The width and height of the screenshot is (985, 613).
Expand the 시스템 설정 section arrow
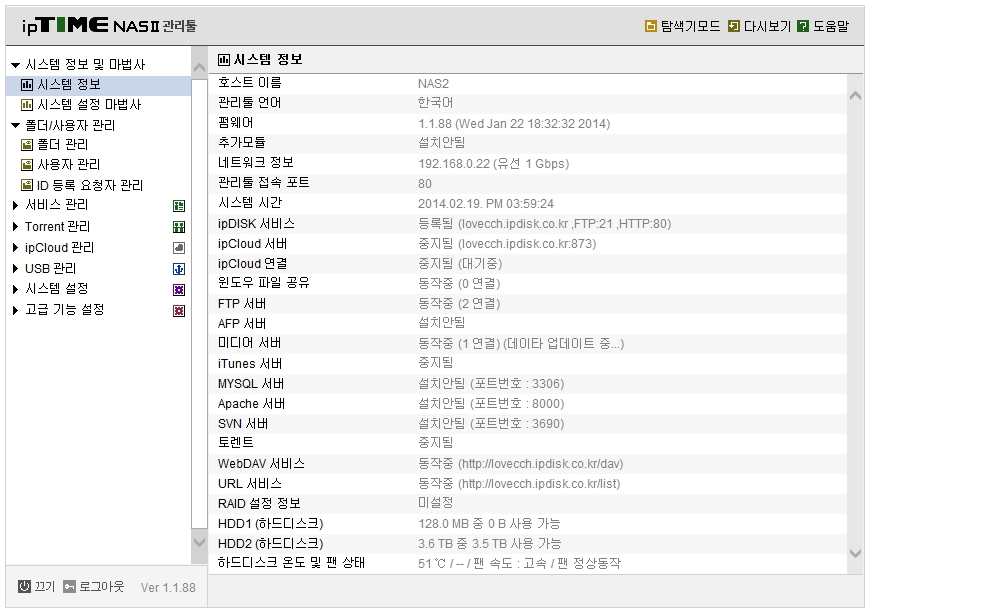[15, 290]
